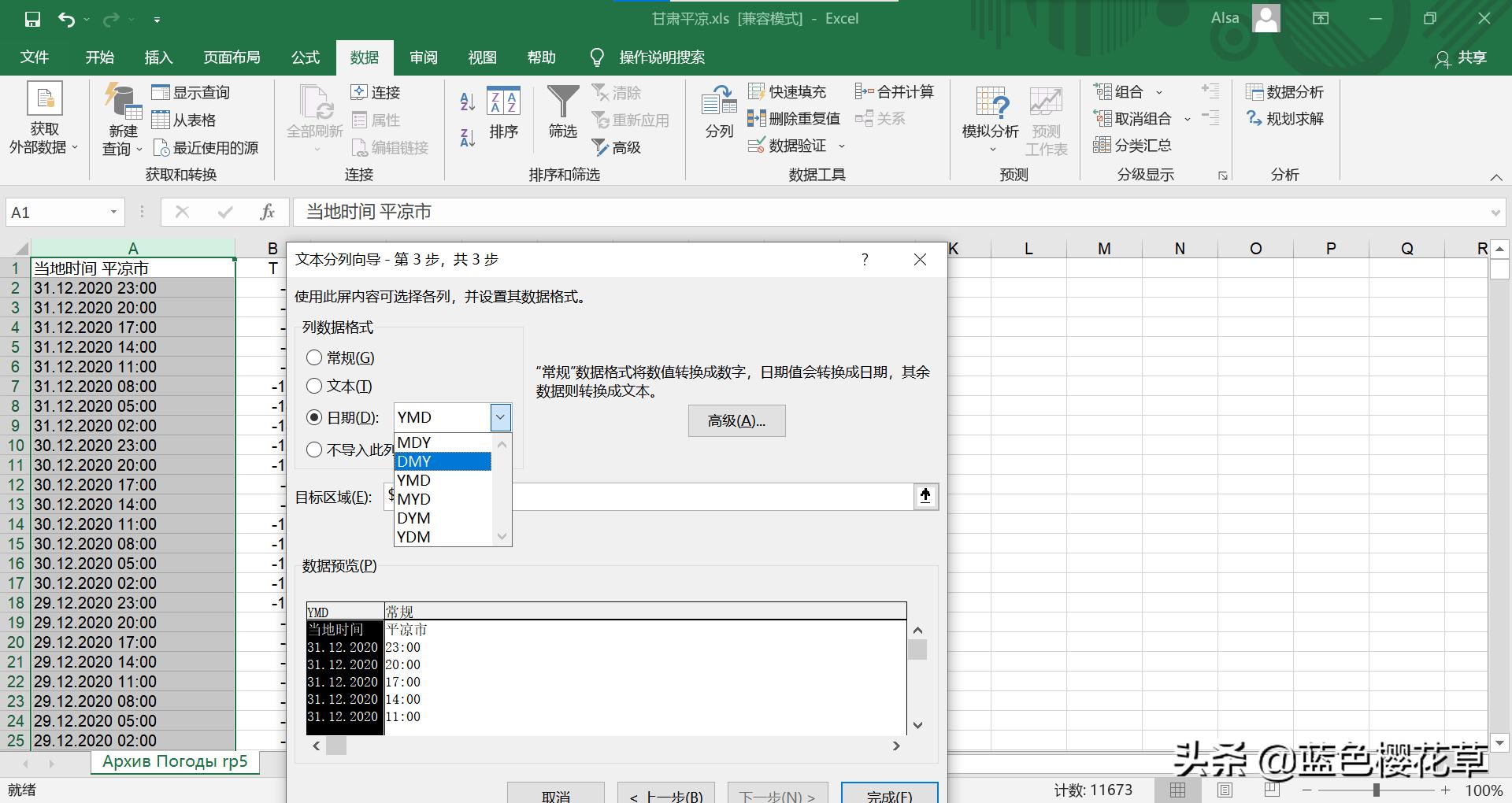The image size is (1512, 803).
Task: Click 完成(F) to finish the wizard
Action: point(889,796)
